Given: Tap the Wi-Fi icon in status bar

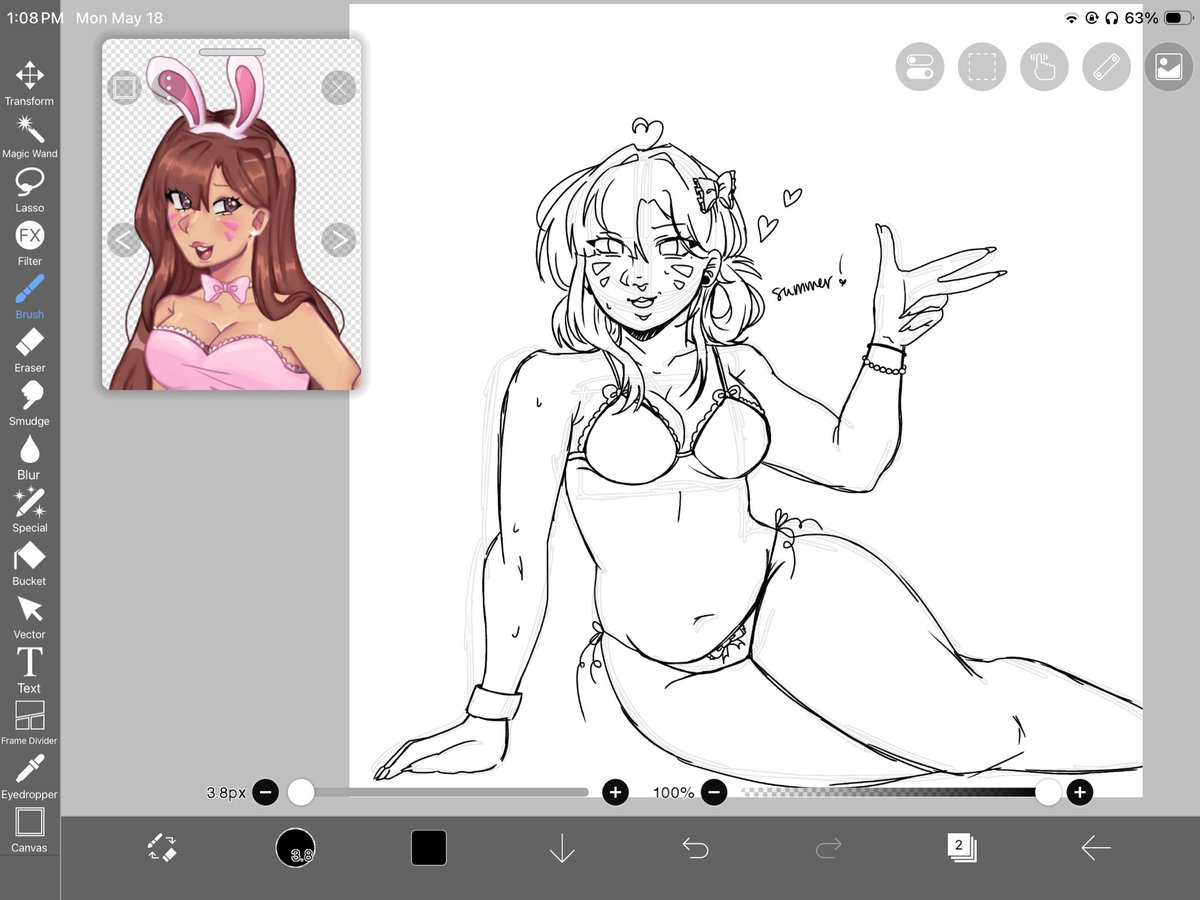Looking at the screenshot, I should tap(1072, 18).
